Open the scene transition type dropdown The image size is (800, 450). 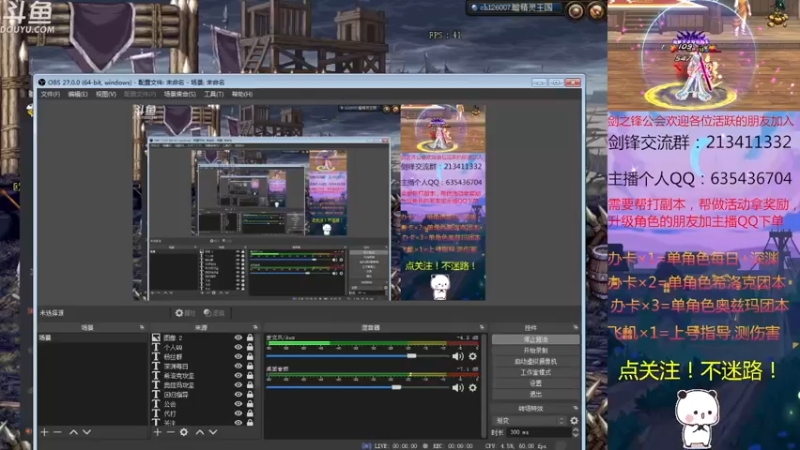click(529, 420)
